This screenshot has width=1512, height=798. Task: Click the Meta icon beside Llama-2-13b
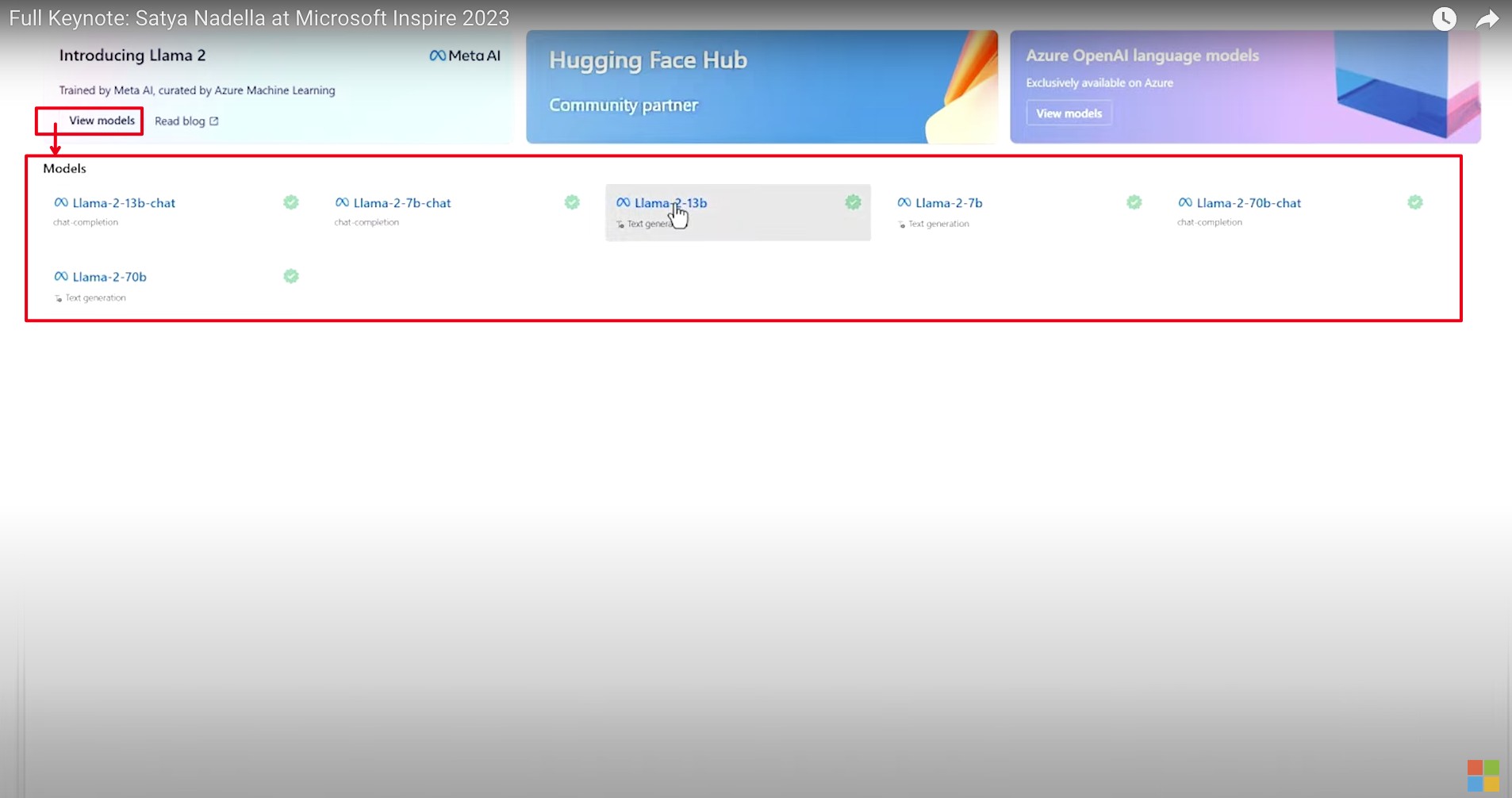click(624, 203)
